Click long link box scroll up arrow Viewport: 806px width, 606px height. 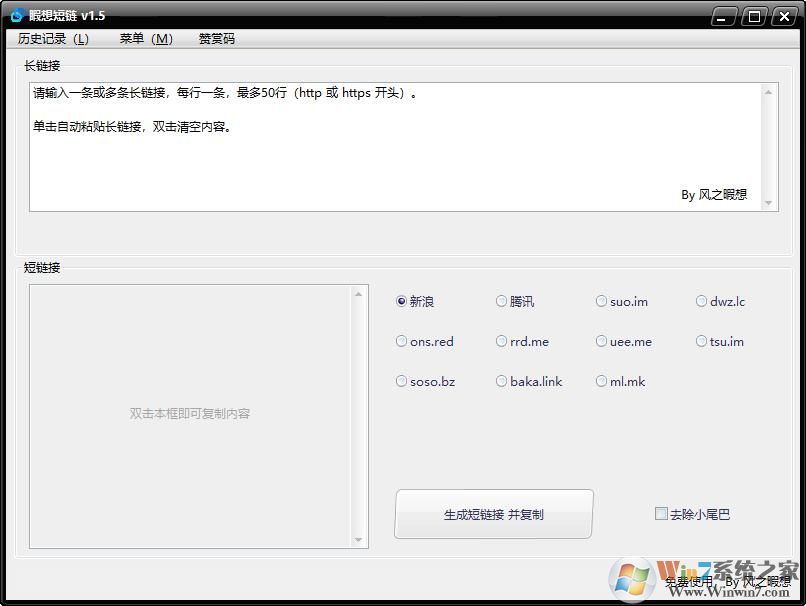768,92
